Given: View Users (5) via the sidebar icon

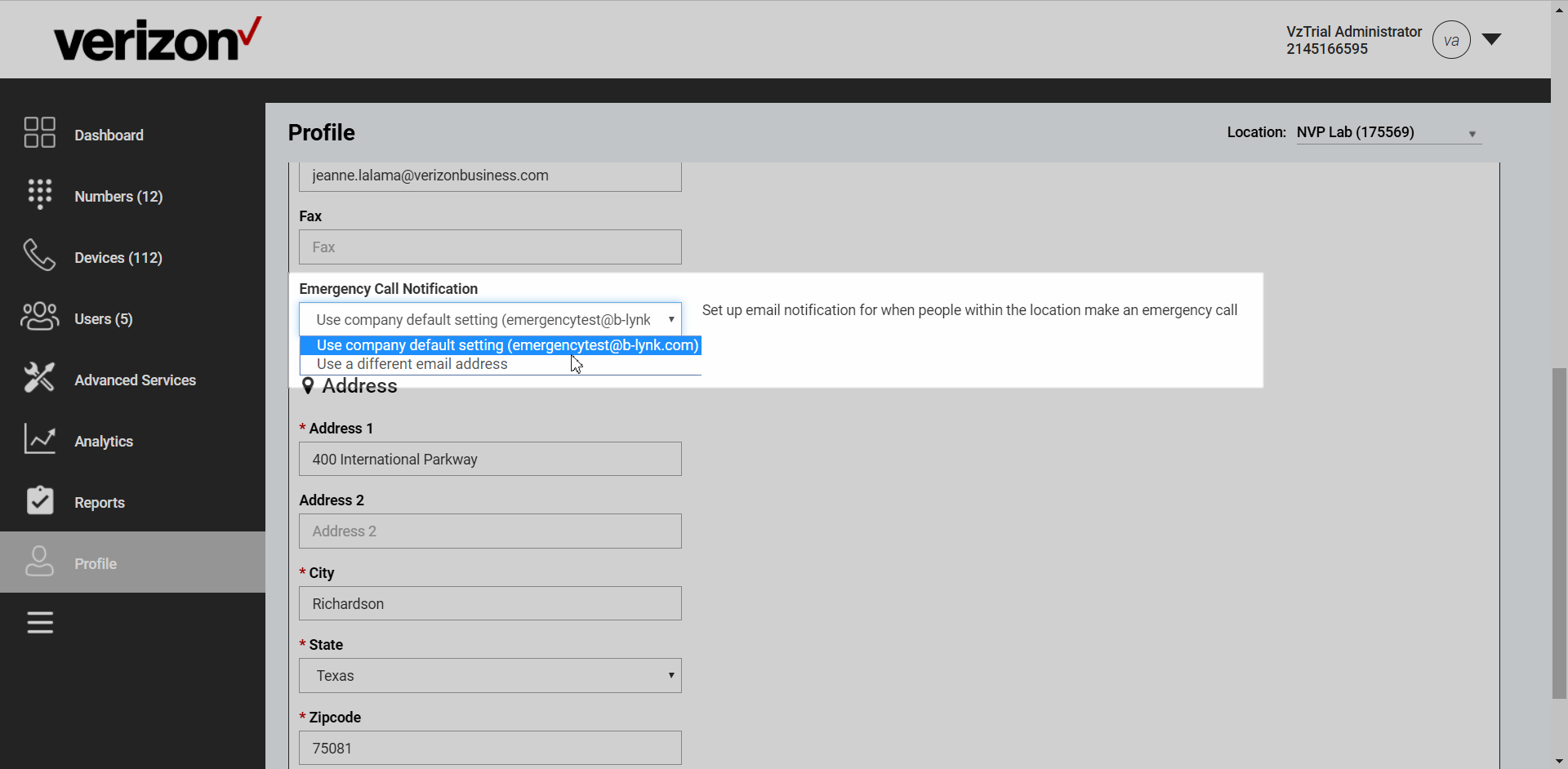Looking at the screenshot, I should (39, 317).
